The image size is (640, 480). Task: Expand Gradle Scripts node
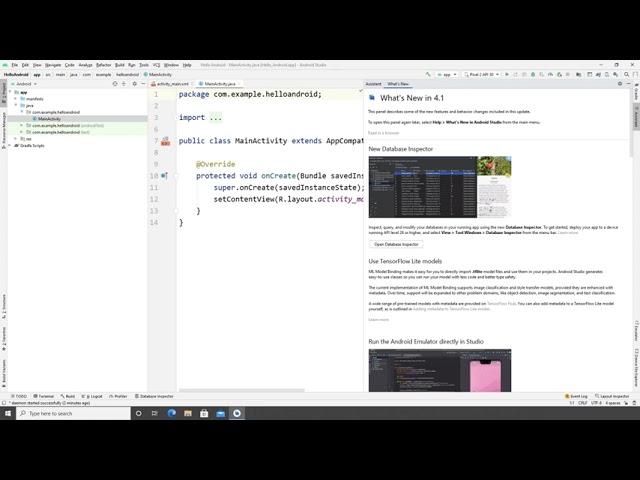click(10, 145)
